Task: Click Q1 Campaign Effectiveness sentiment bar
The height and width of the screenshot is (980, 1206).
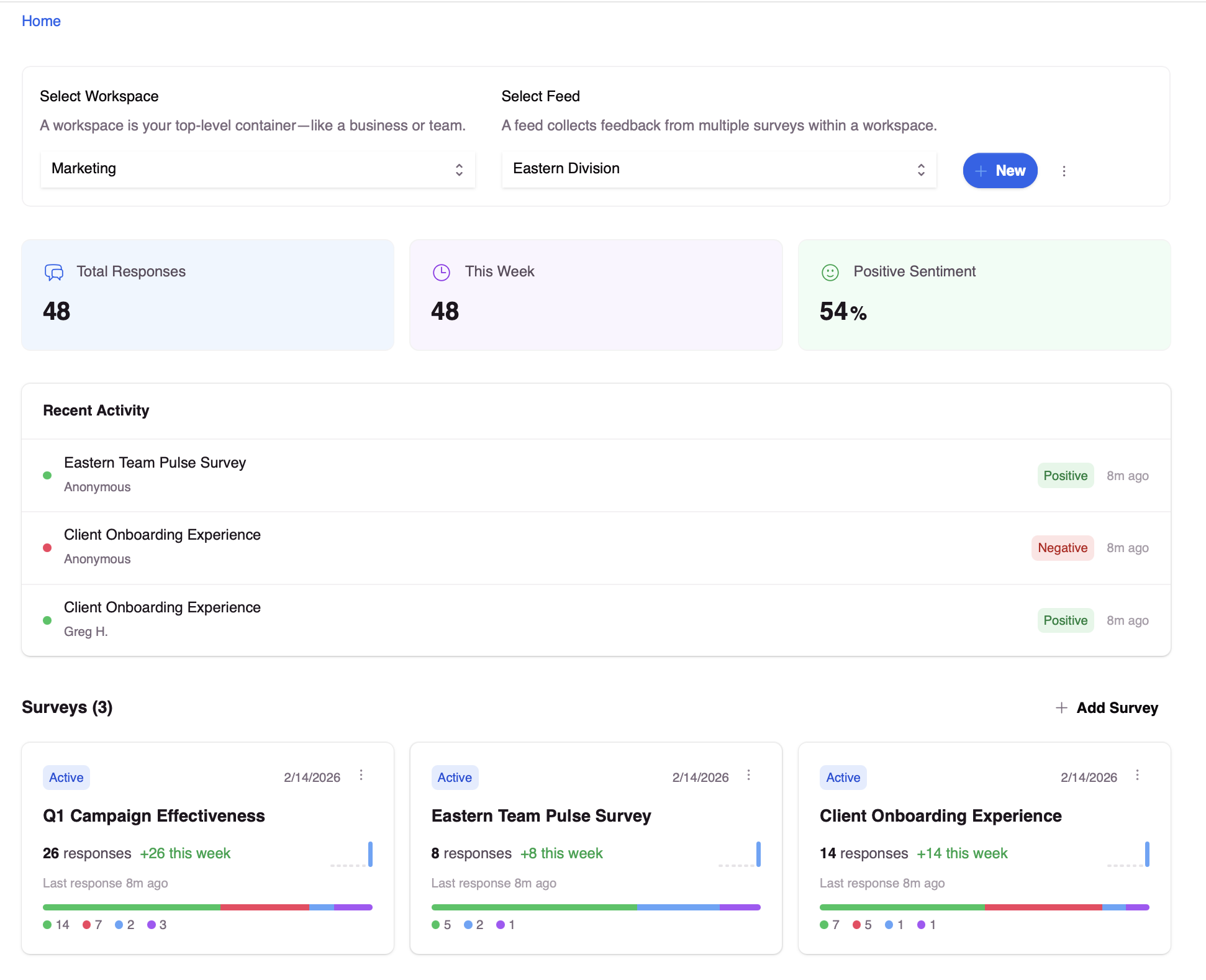Action: (x=207, y=907)
